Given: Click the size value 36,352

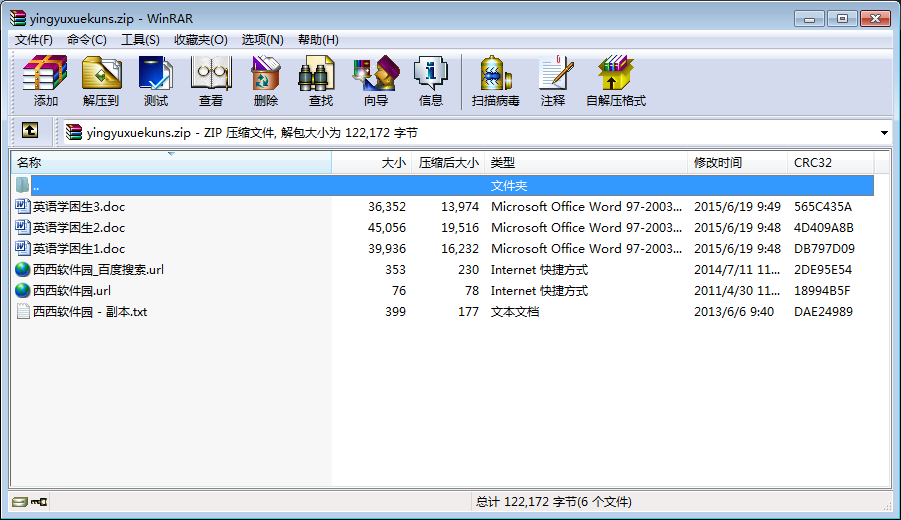Looking at the screenshot, I should pyautogui.click(x=387, y=206).
